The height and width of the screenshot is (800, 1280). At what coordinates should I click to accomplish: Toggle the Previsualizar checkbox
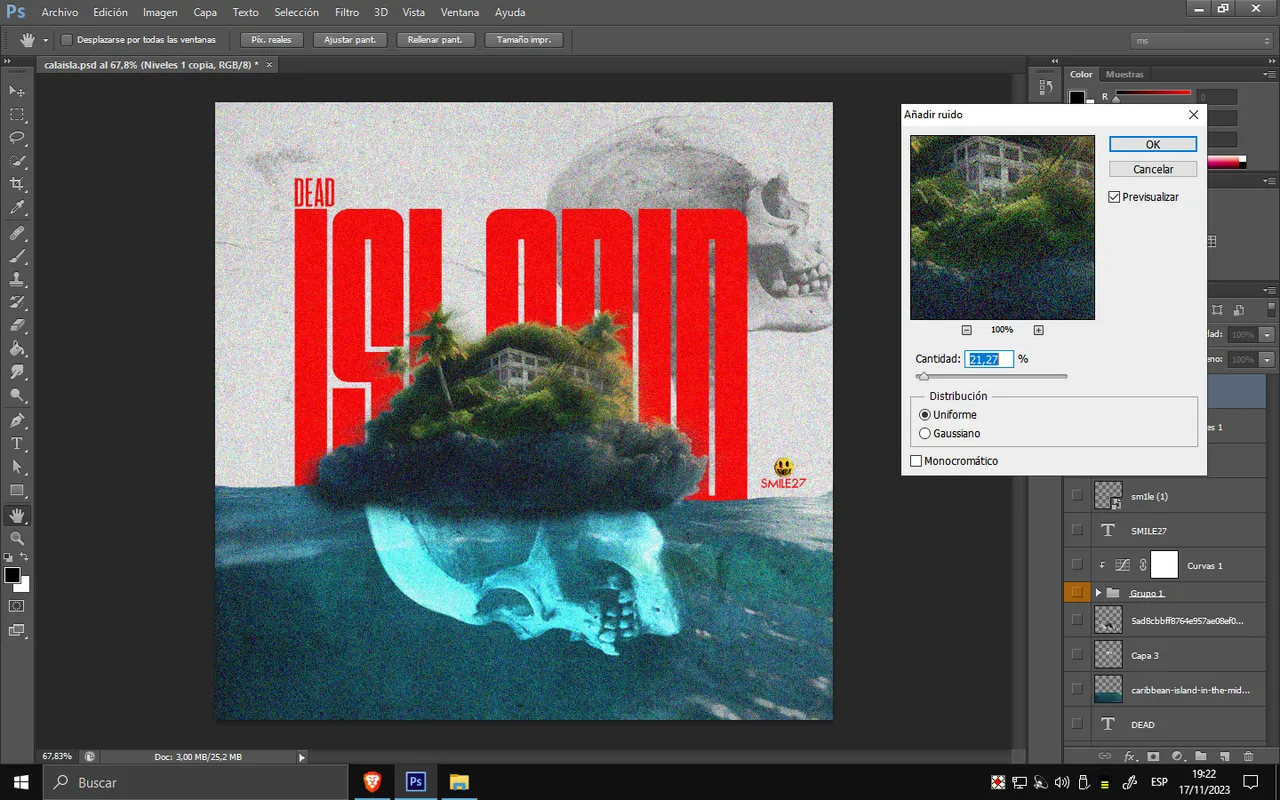coord(1114,197)
